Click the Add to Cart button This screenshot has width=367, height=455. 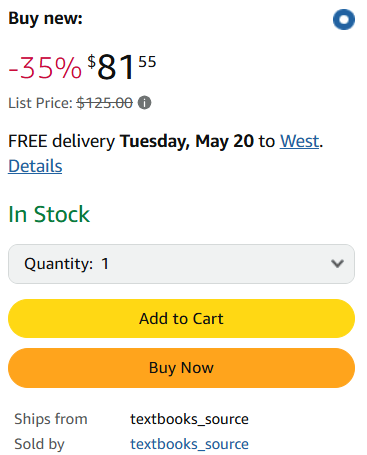[x=181, y=319]
